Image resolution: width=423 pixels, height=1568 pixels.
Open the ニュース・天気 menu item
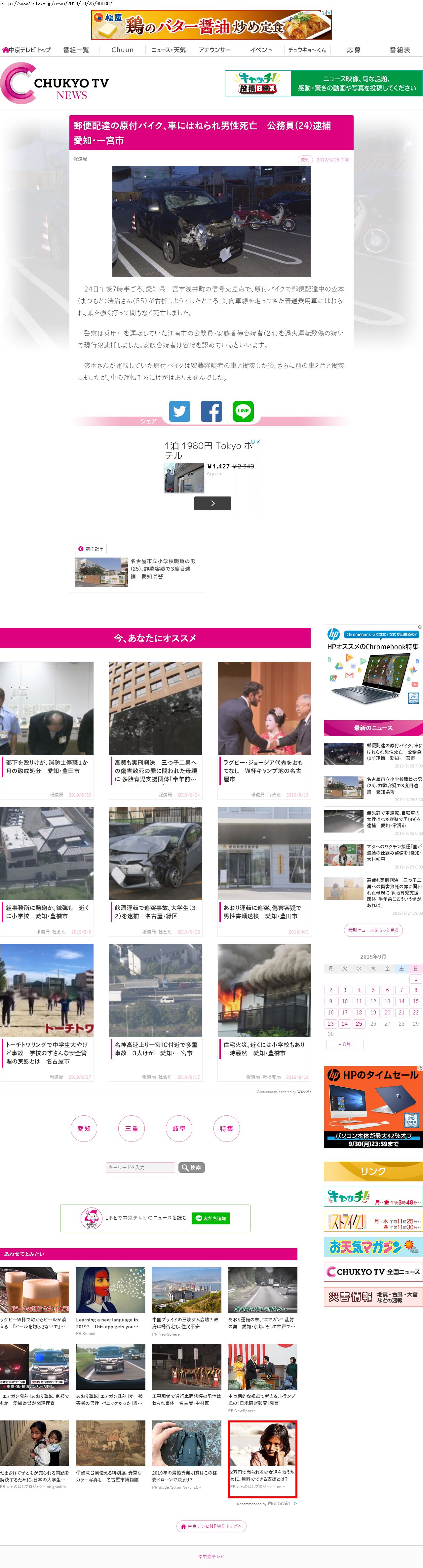[x=168, y=50]
